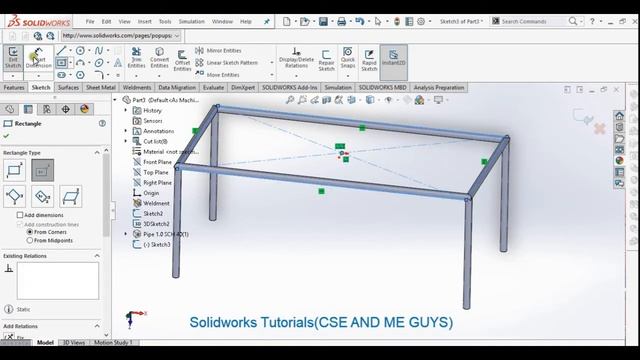Switch to the Evaluate tab

coord(213,87)
